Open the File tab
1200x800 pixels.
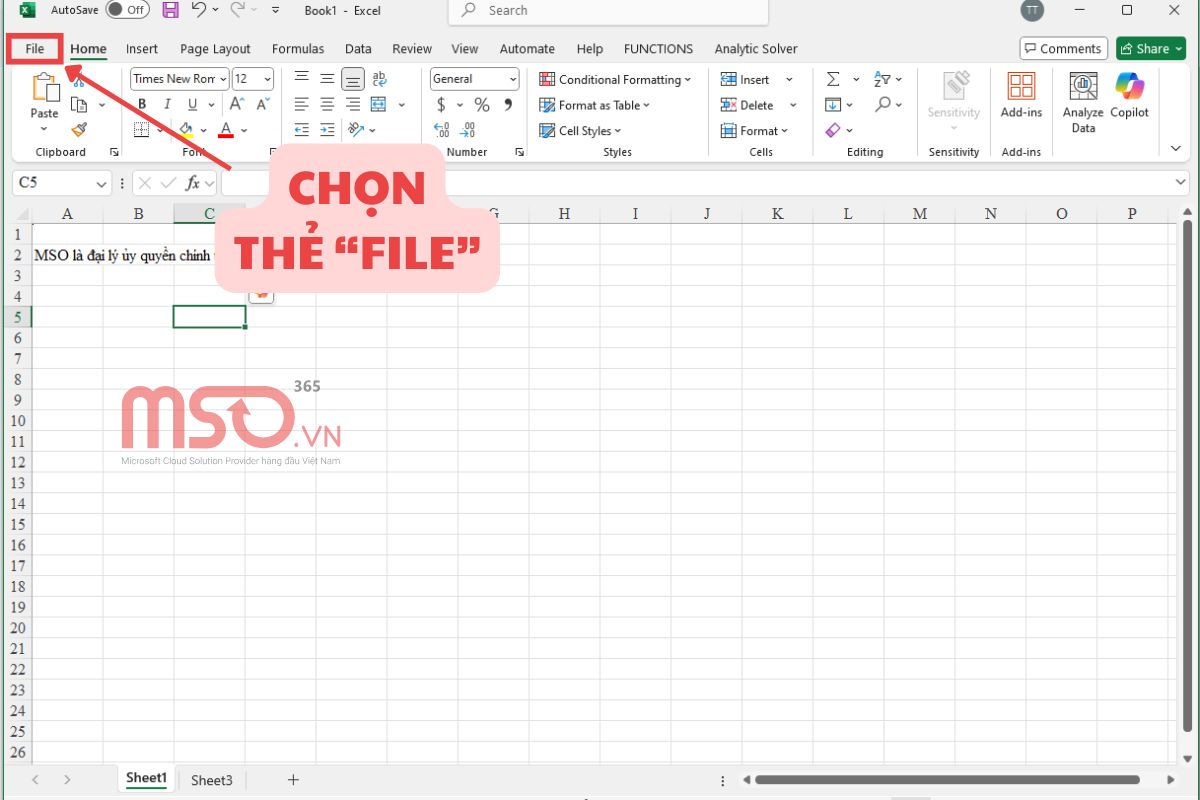tap(35, 48)
